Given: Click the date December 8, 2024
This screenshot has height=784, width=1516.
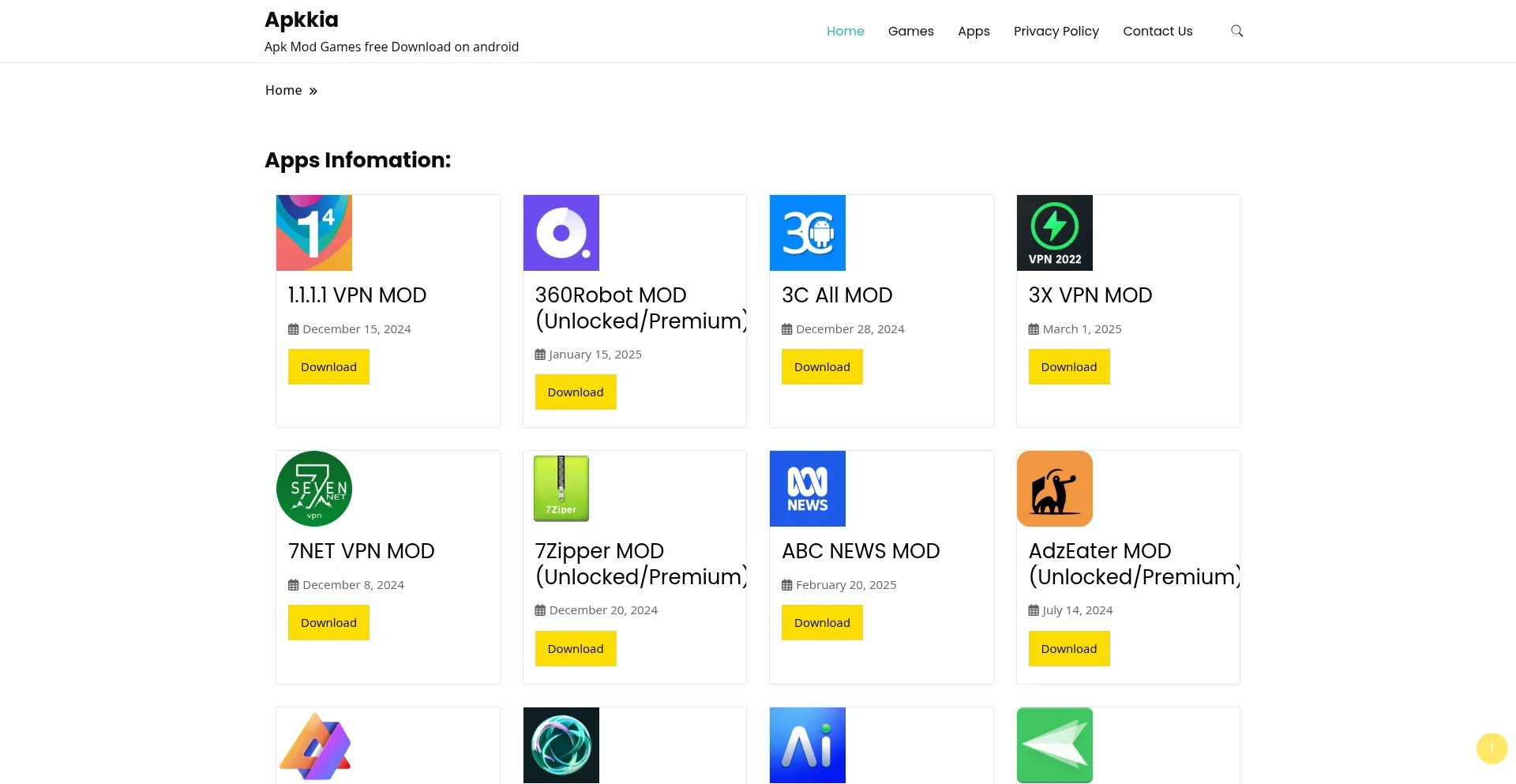Looking at the screenshot, I should tap(353, 585).
